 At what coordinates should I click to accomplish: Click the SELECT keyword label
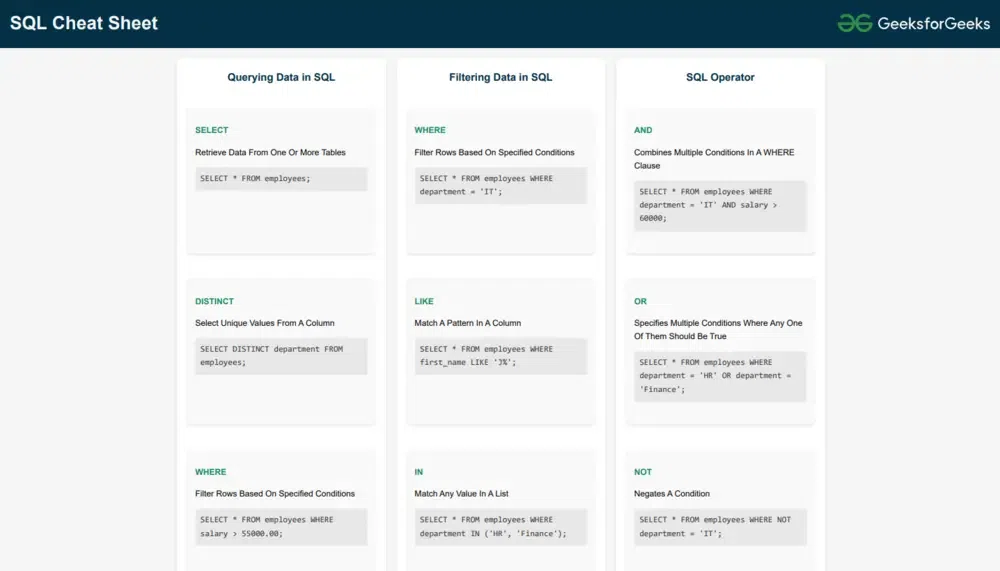[212, 130]
